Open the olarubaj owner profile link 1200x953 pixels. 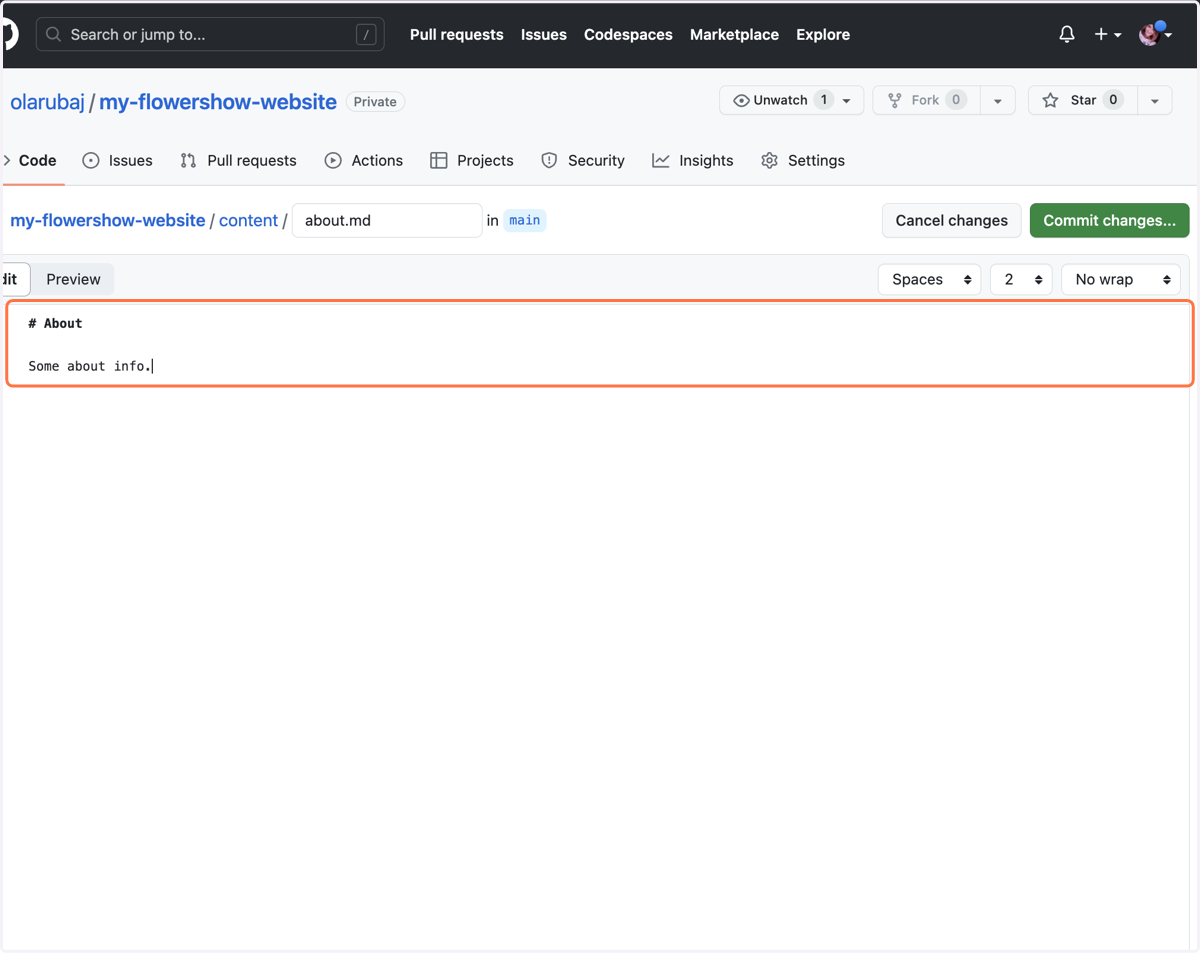(47, 102)
